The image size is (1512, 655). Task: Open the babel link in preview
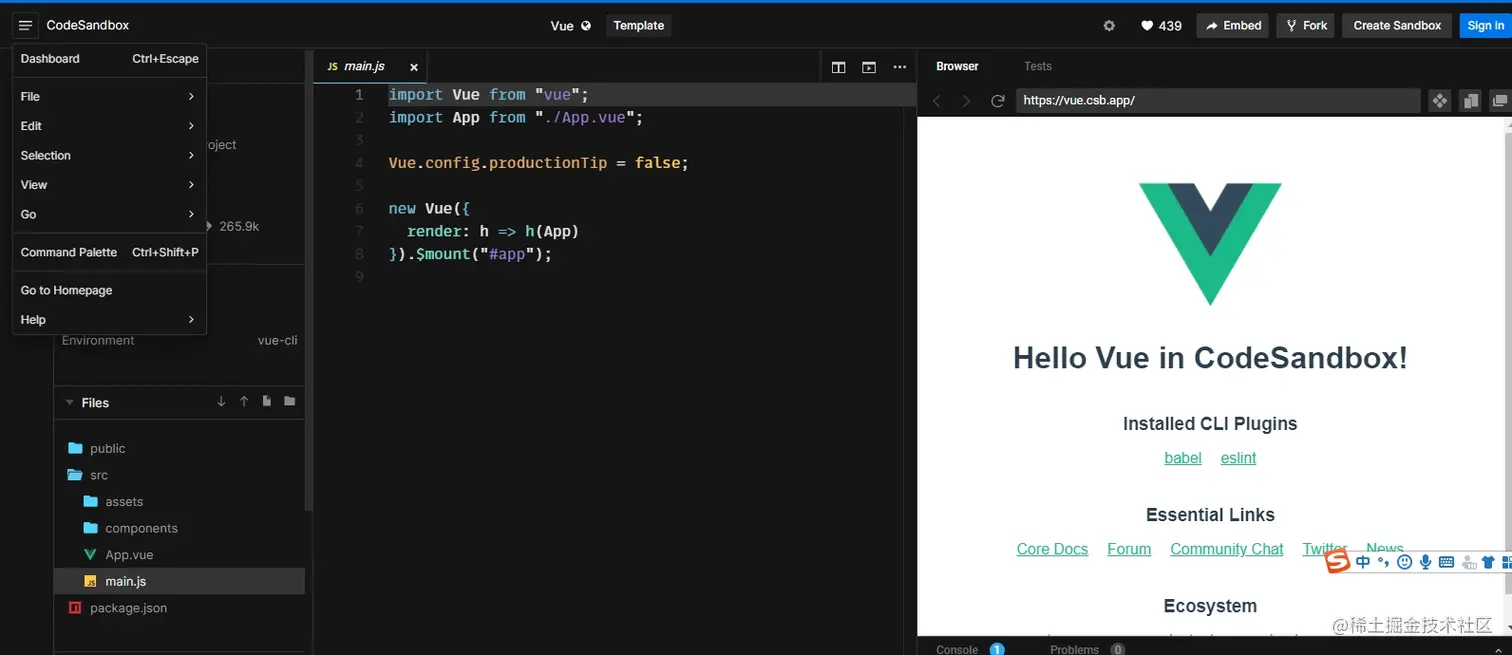tap(1183, 458)
